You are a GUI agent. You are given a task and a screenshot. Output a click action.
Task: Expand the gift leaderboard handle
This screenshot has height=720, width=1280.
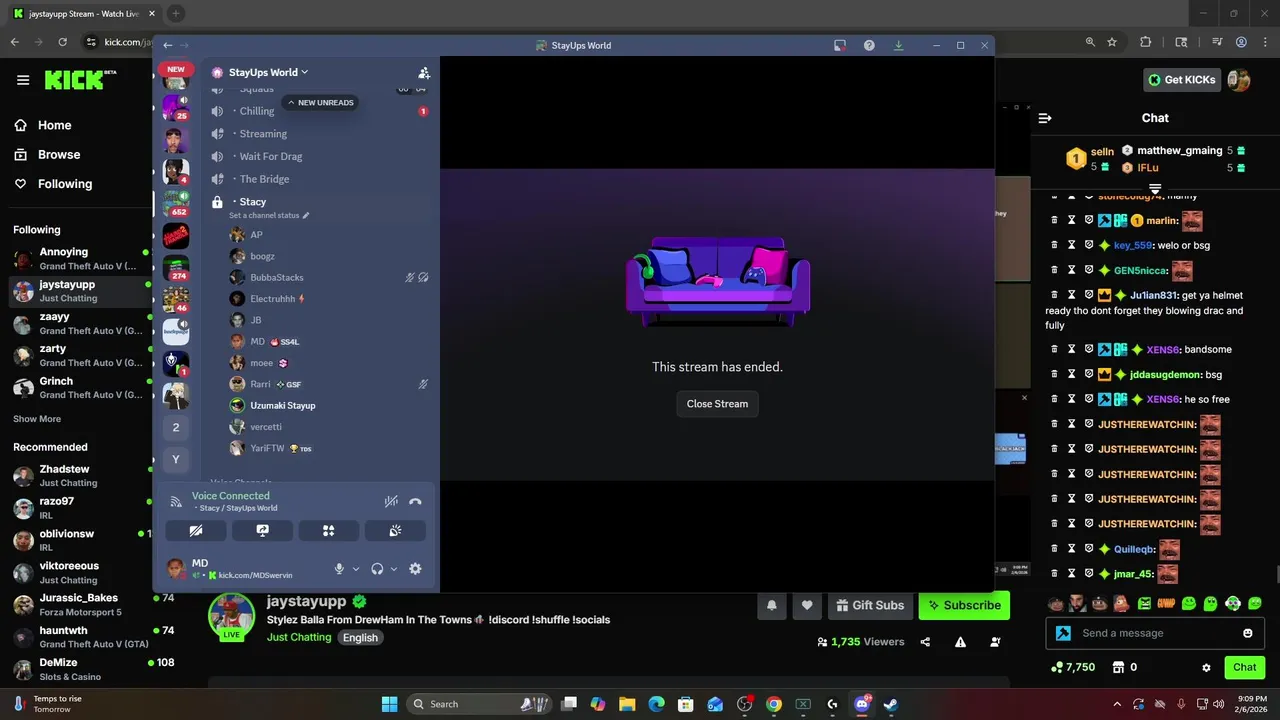pyautogui.click(x=1155, y=187)
